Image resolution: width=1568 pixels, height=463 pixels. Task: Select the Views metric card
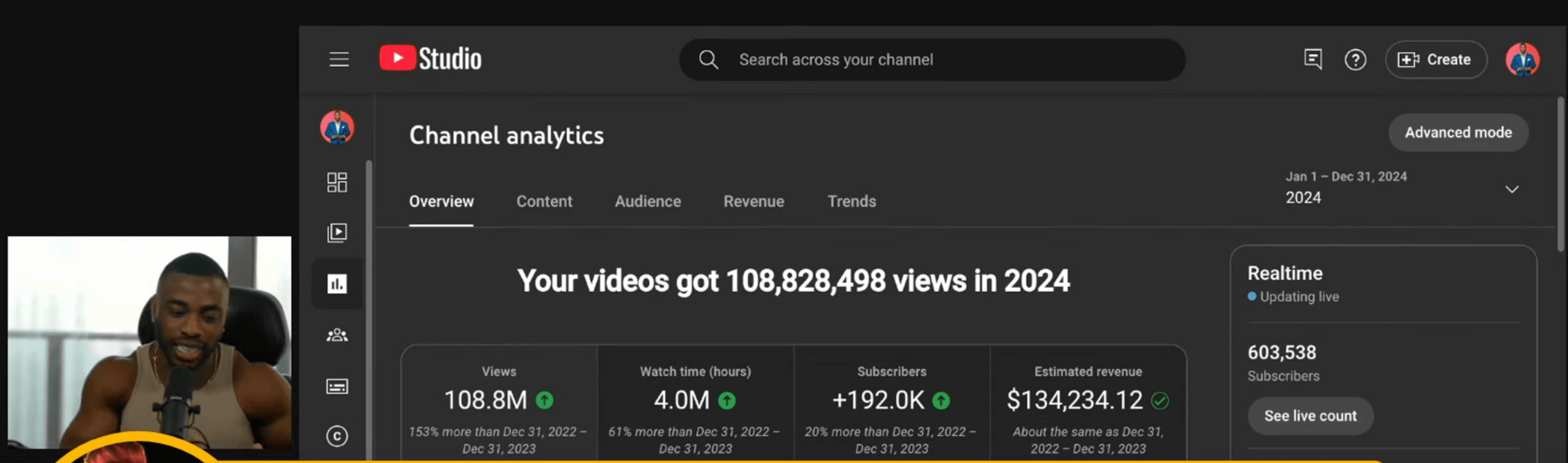click(499, 404)
